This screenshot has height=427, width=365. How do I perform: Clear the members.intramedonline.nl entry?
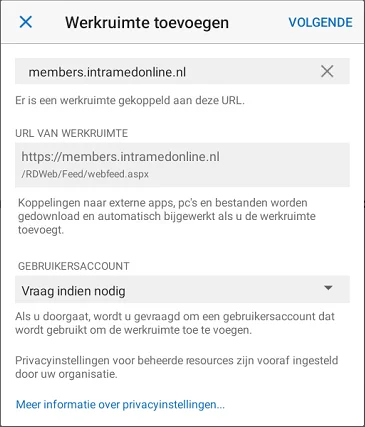click(327, 71)
